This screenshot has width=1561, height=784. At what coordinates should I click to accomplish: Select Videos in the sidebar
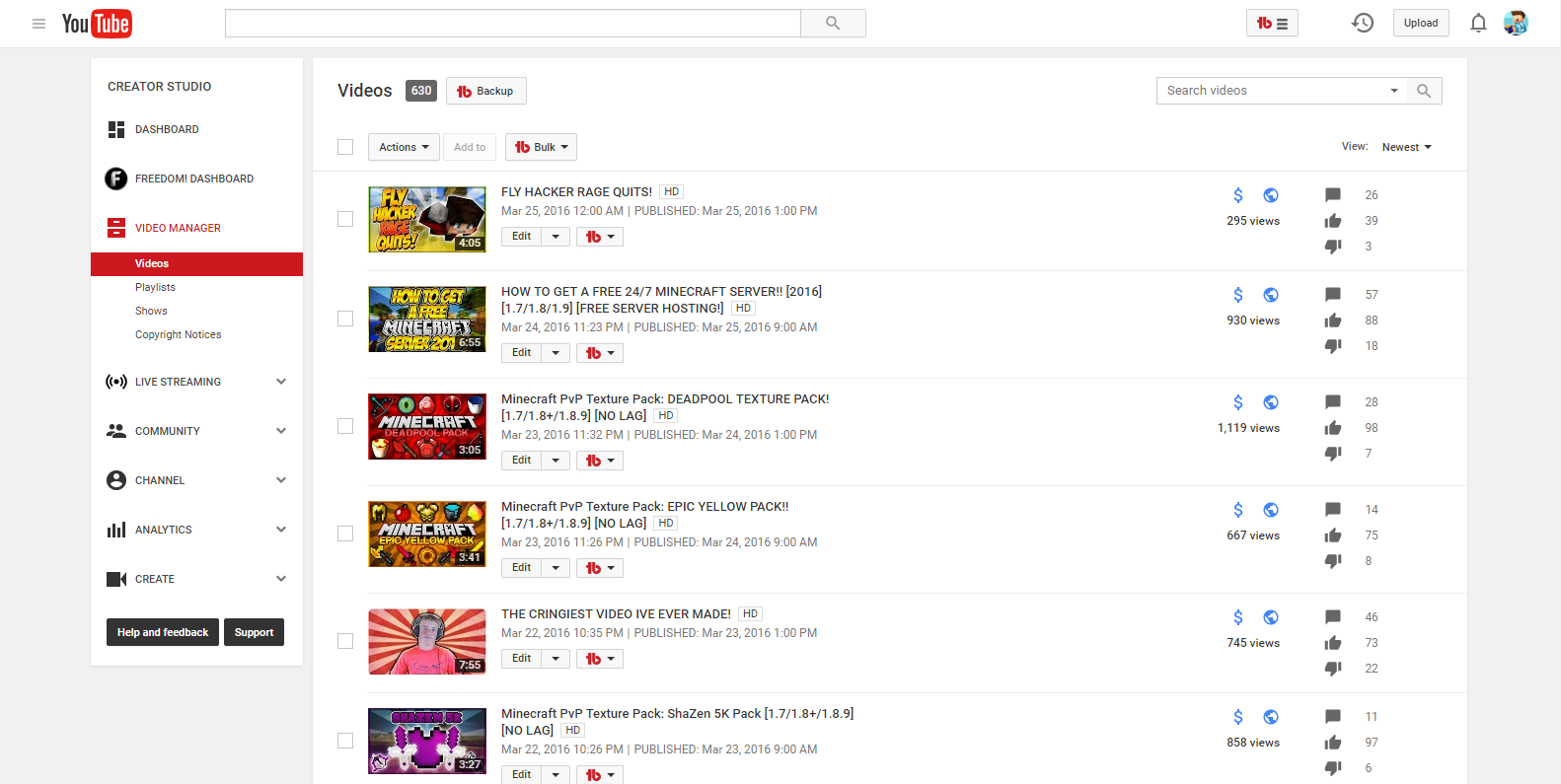(196, 263)
